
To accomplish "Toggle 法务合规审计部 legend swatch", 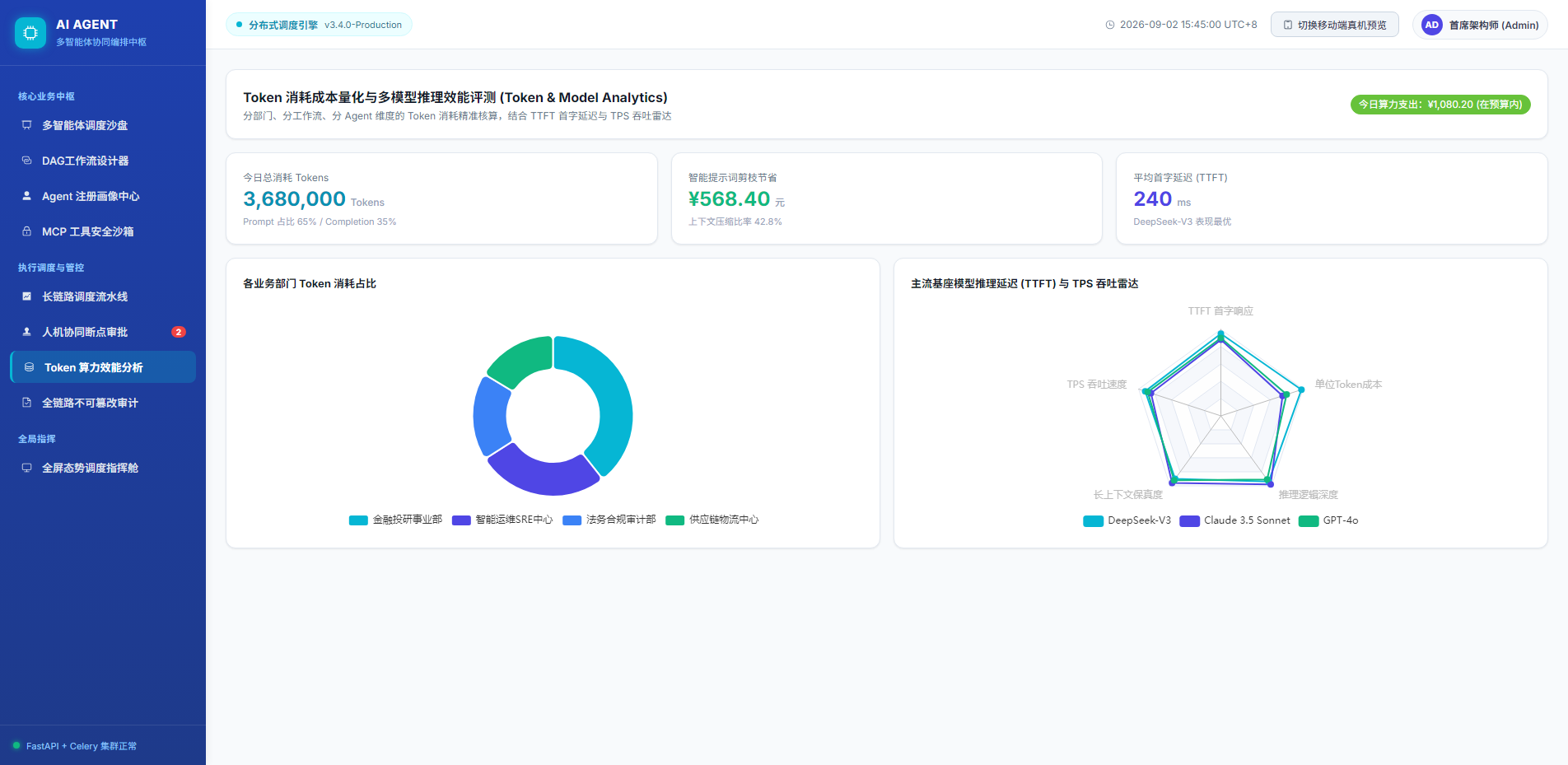I will 572,520.
